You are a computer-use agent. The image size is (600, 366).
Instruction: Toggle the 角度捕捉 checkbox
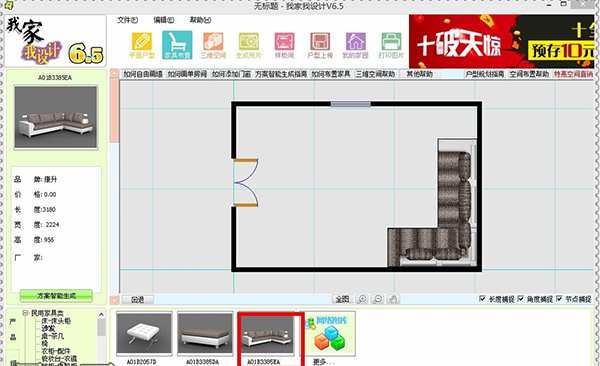(x=520, y=299)
